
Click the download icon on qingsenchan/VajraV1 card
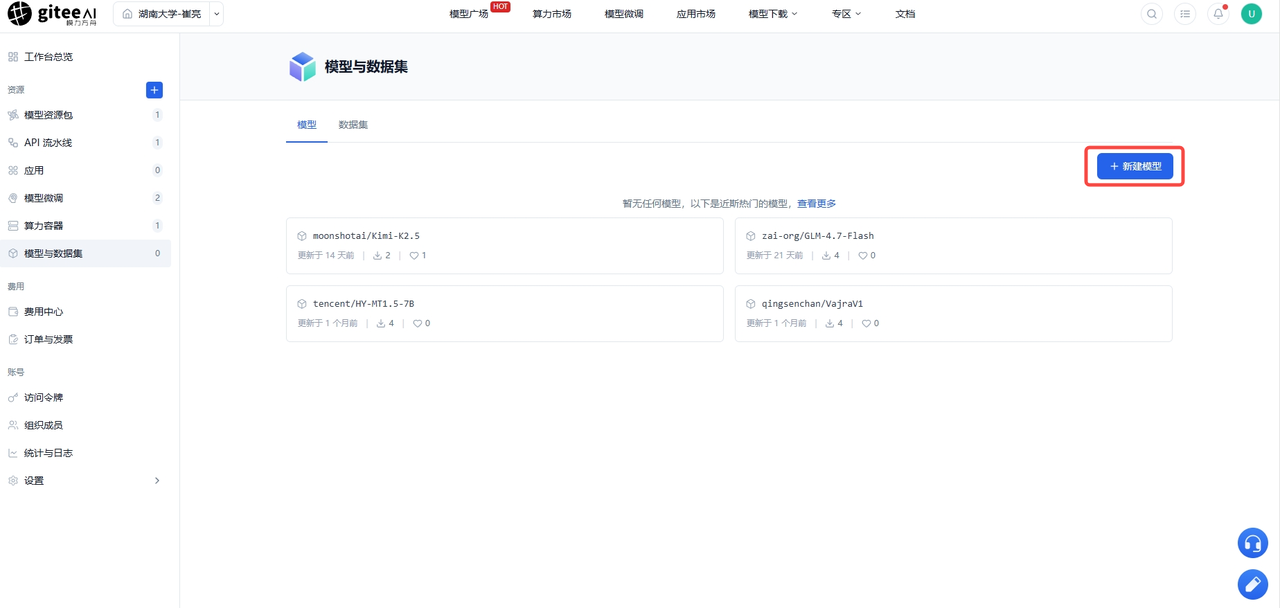pos(830,324)
